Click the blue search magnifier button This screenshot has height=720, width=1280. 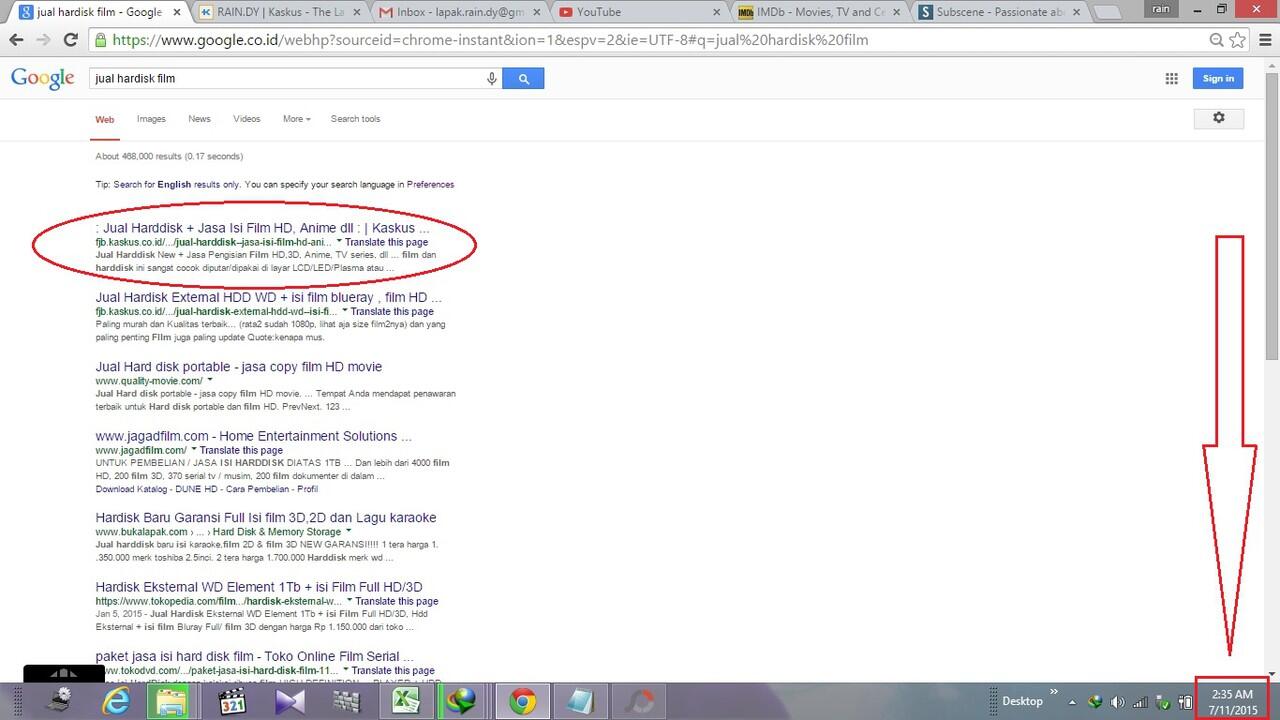coord(522,78)
